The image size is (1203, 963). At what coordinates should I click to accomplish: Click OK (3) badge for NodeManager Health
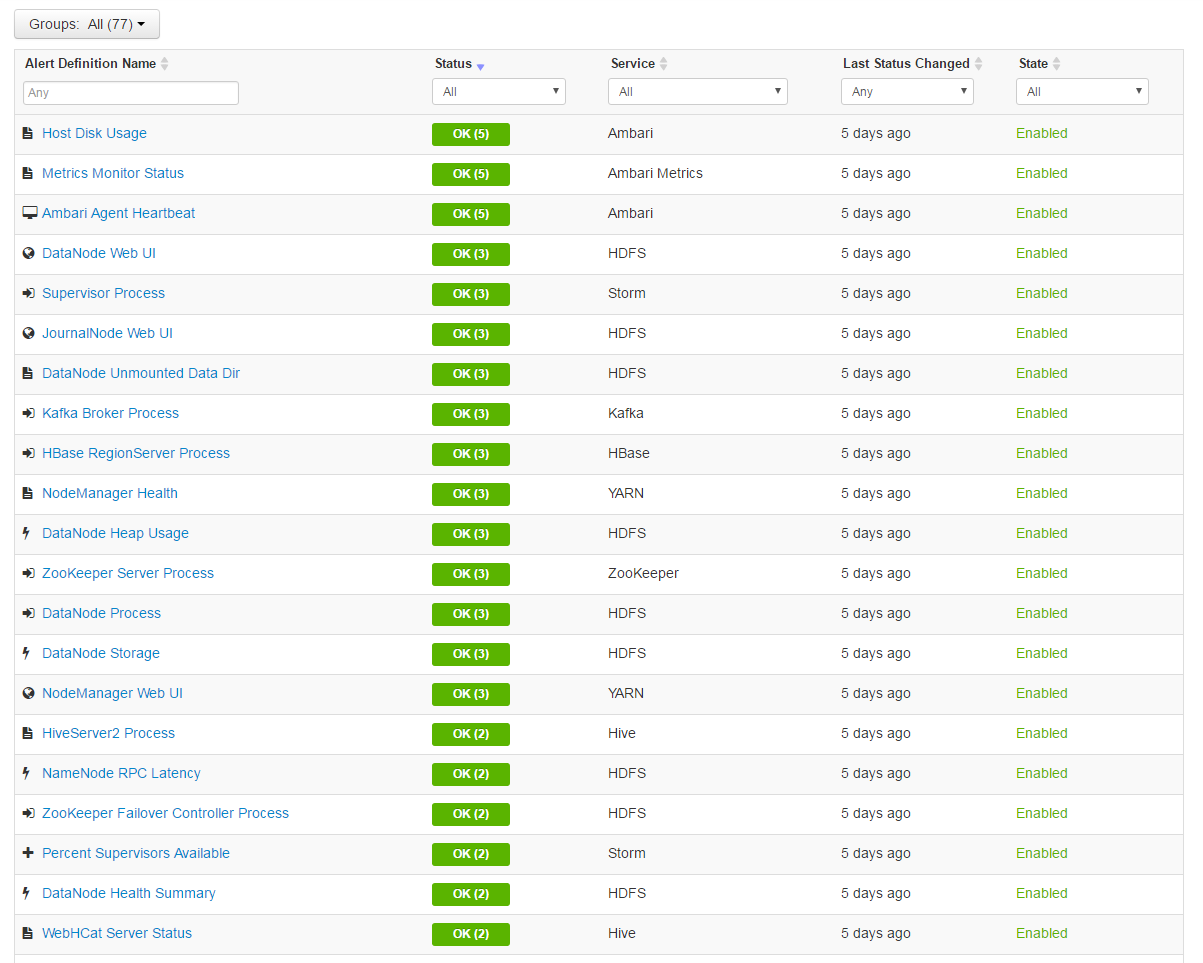[470, 494]
